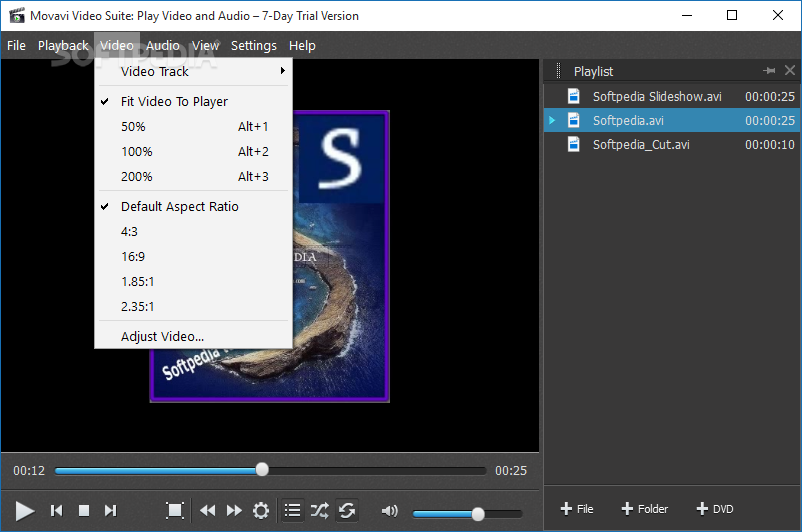Select Softpedia.avi in the playlist
Image resolution: width=802 pixels, height=532 pixels.
tap(672, 120)
